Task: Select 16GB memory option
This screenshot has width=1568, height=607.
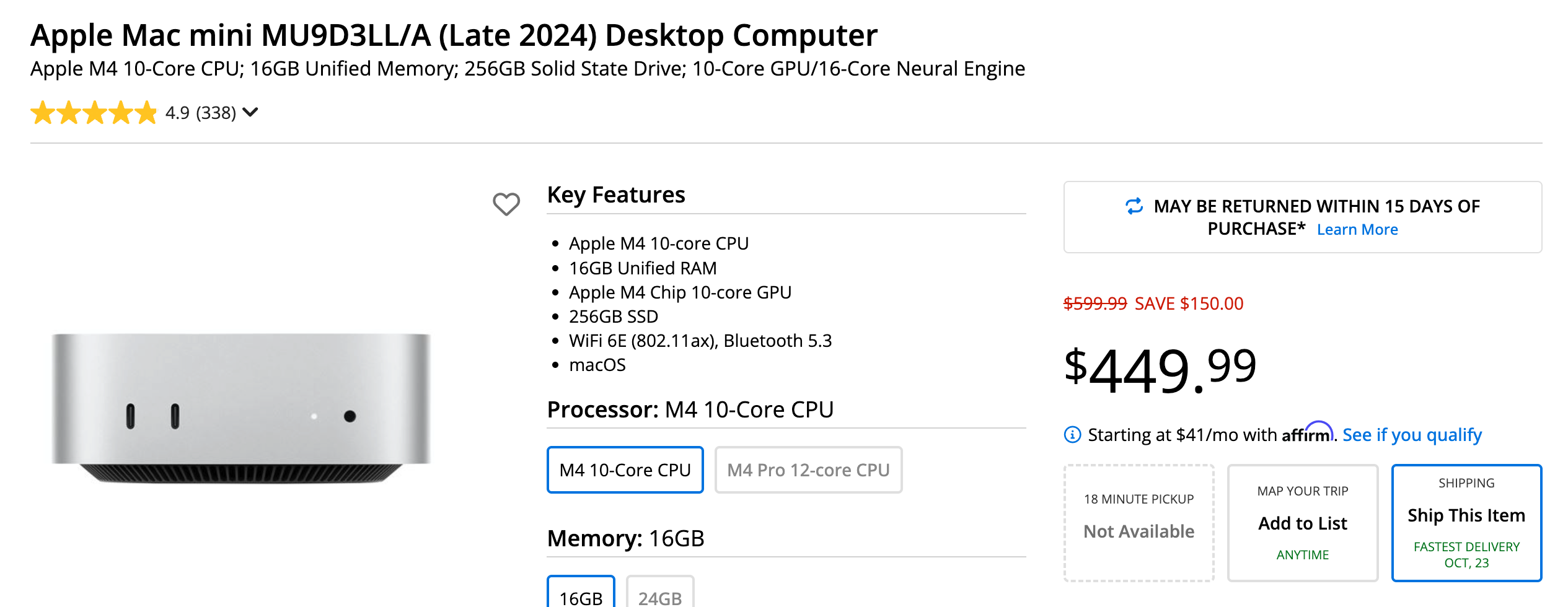Action: (581, 596)
